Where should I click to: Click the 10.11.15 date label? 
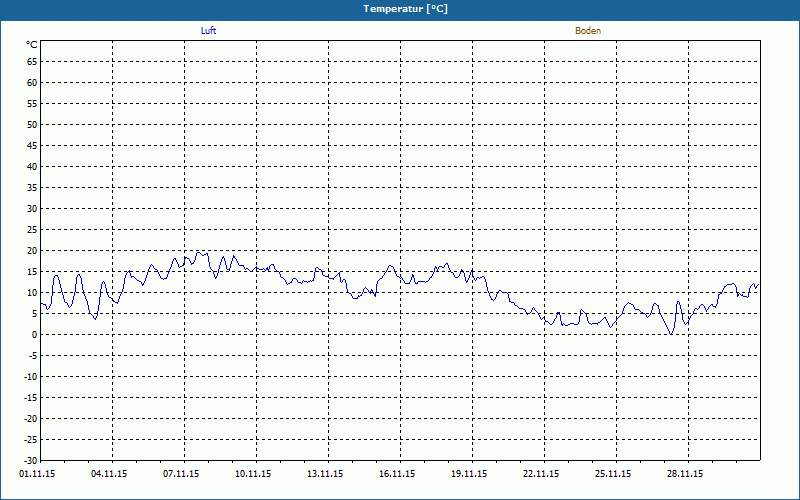(253, 474)
